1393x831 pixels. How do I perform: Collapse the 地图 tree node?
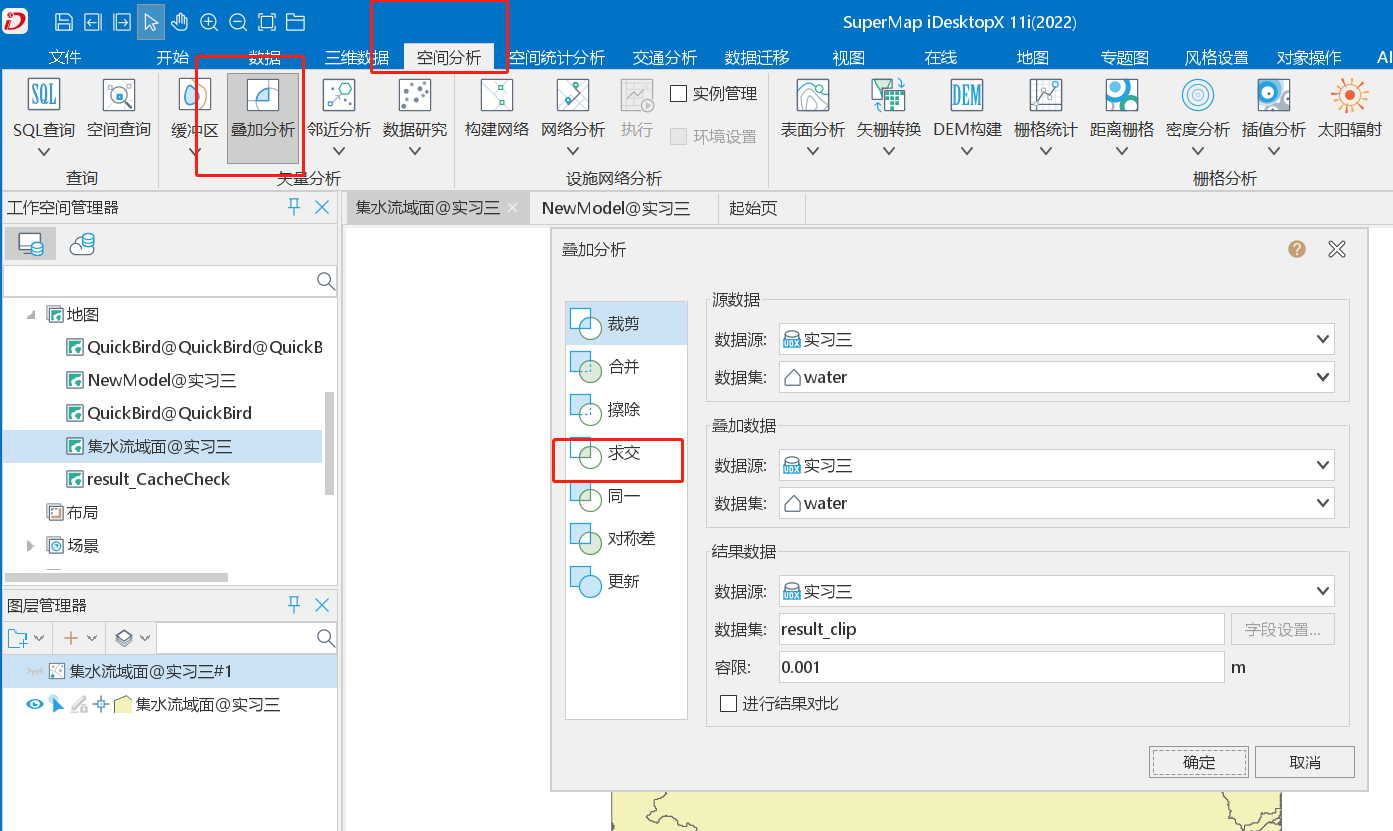coord(31,315)
